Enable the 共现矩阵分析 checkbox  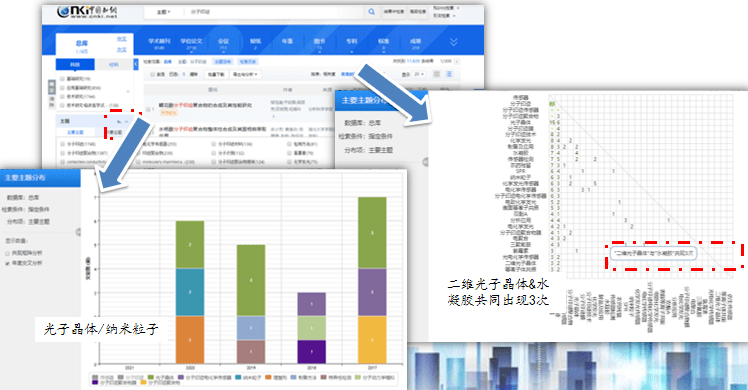coord(7,253)
